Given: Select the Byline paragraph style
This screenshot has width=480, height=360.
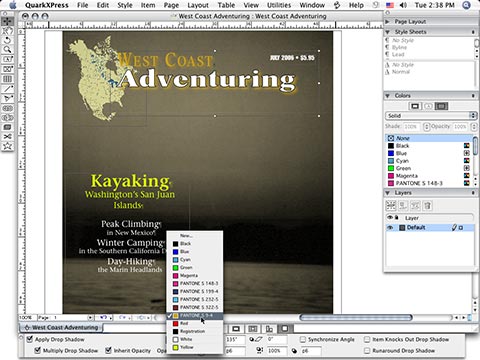Looking at the screenshot, I should [x=399, y=47].
